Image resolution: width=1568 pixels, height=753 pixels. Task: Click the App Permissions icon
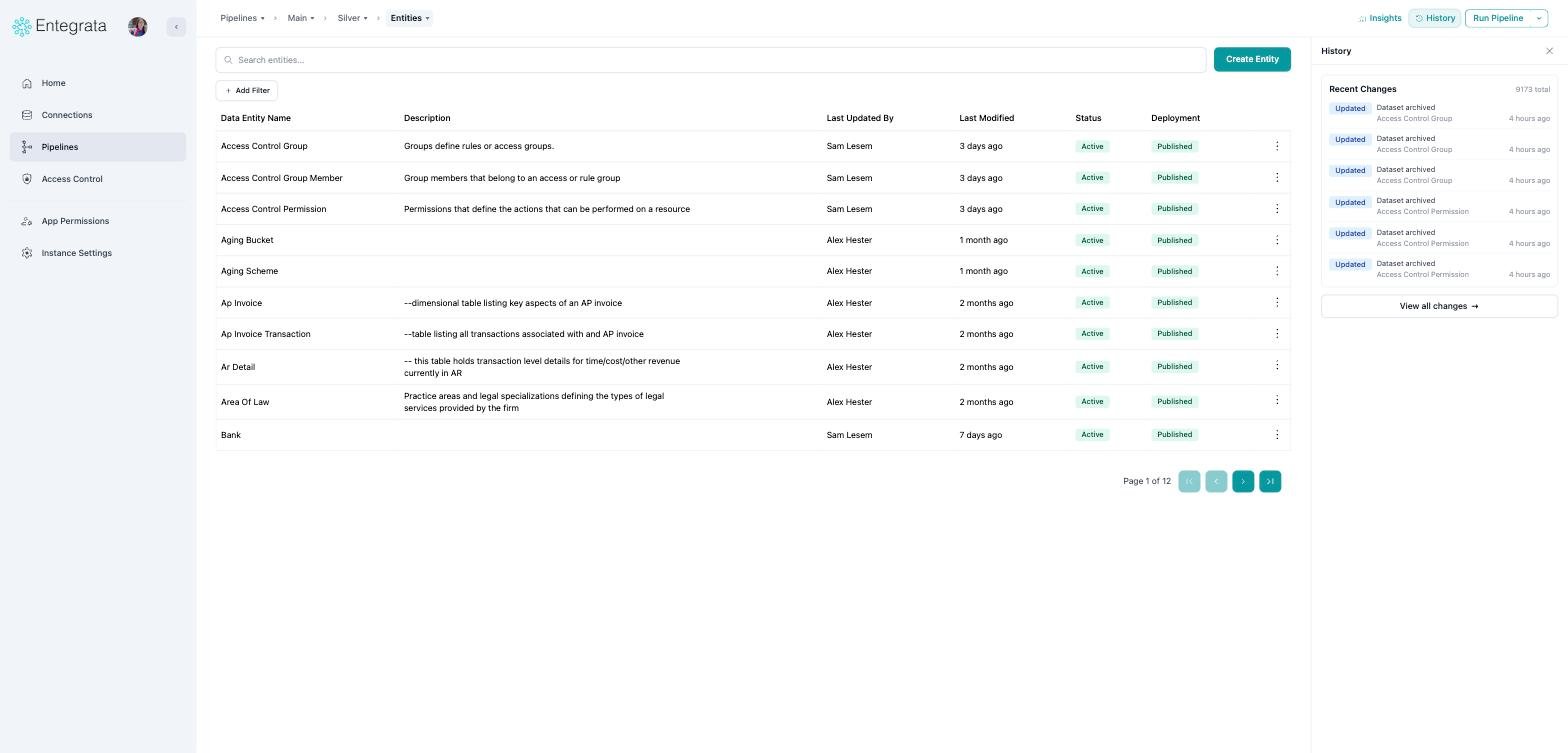point(27,221)
